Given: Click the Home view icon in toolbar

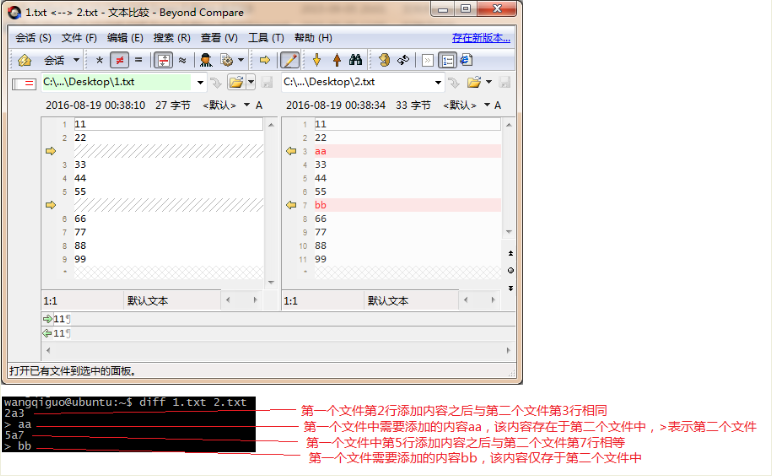Looking at the screenshot, I should click(x=25, y=61).
